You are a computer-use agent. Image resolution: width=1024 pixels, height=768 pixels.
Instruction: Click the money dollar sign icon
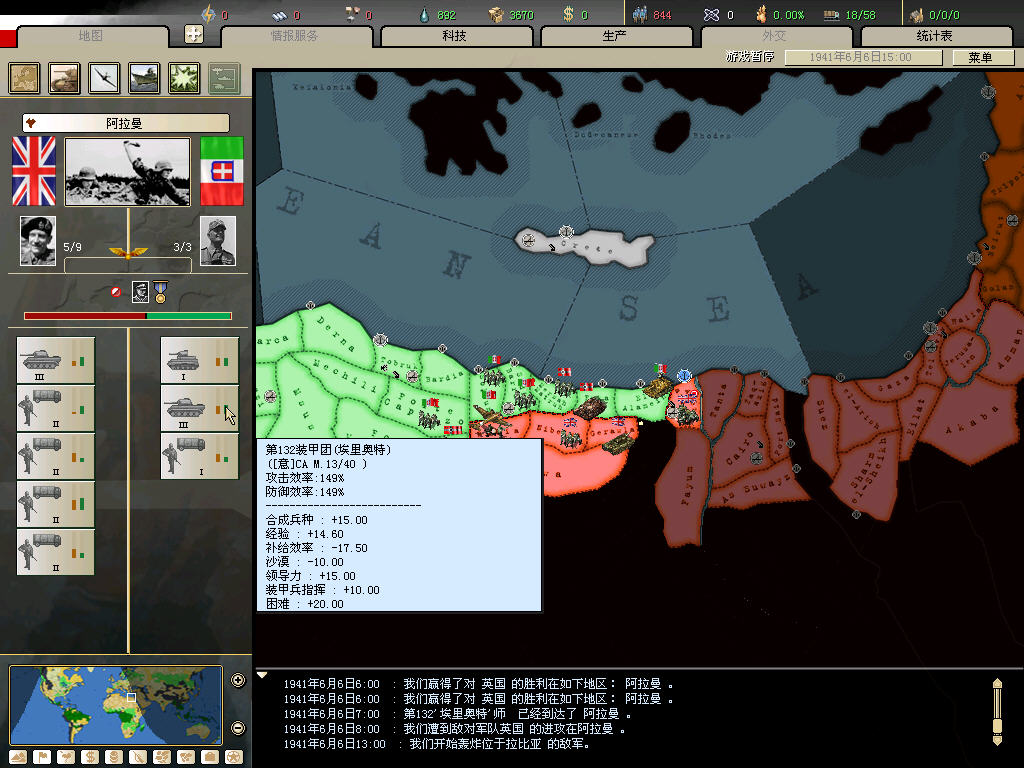tap(568, 14)
